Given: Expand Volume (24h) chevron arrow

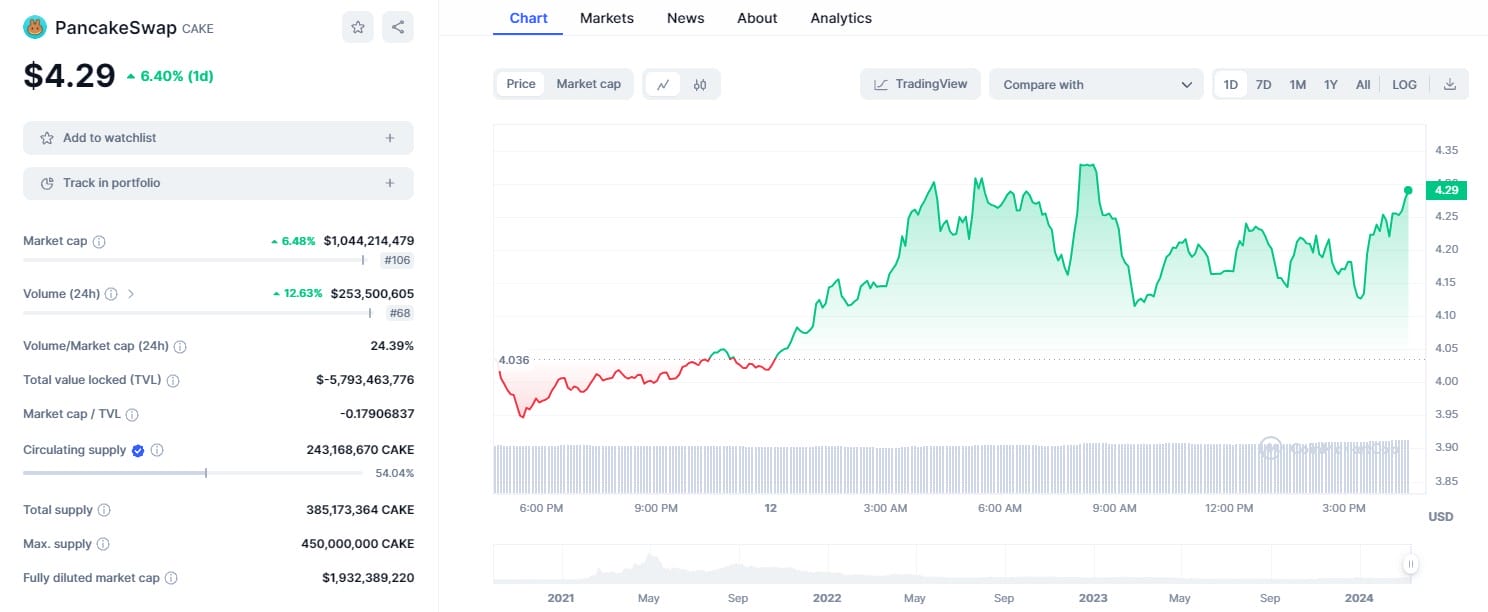Looking at the screenshot, I should click(131, 294).
